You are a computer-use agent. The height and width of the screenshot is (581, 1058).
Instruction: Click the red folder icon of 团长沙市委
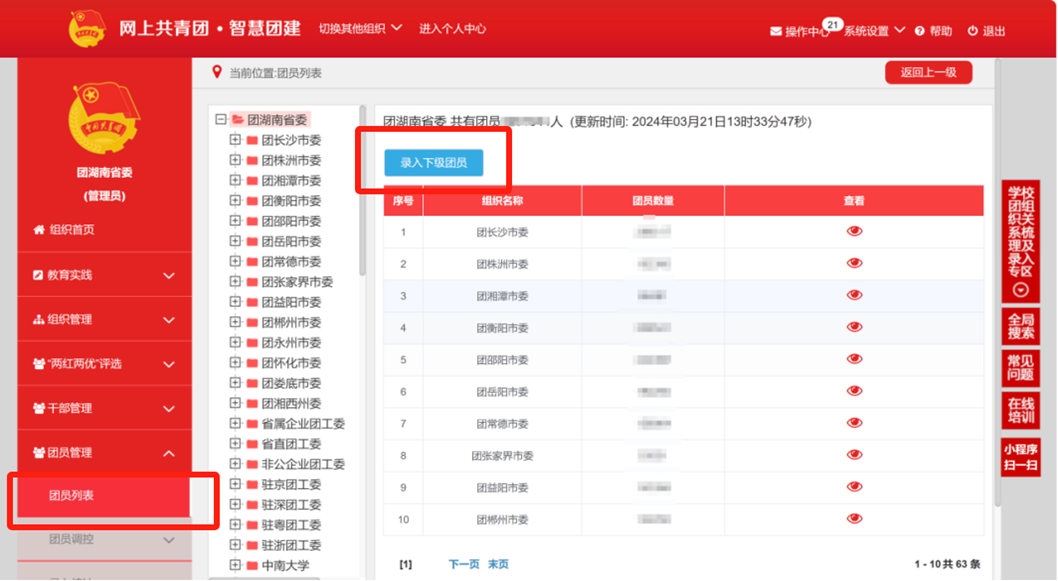pyautogui.click(x=252, y=140)
